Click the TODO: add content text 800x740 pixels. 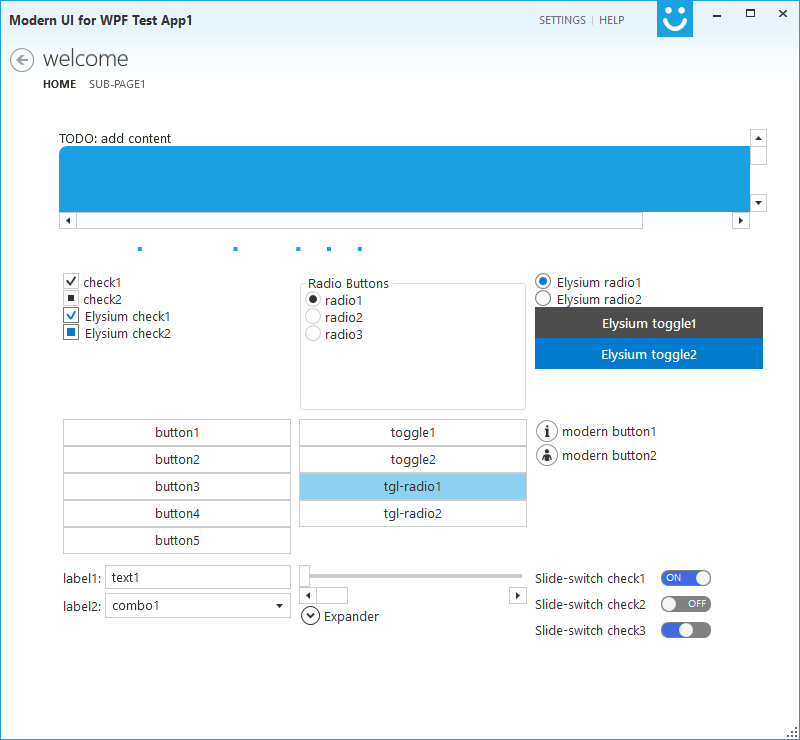tap(115, 138)
